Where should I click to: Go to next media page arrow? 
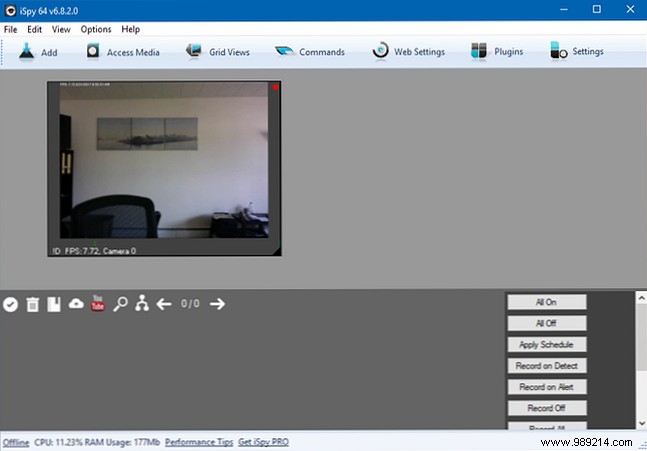(217, 304)
